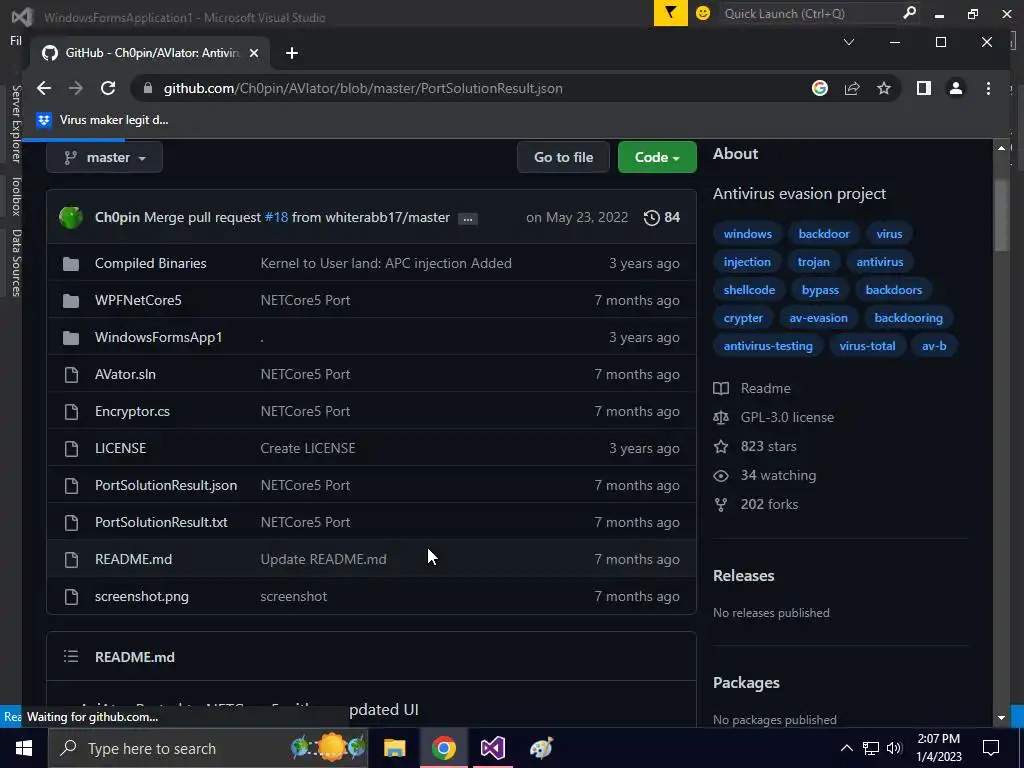
Task: Open the Encryptor.cs file
Action: (x=132, y=411)
